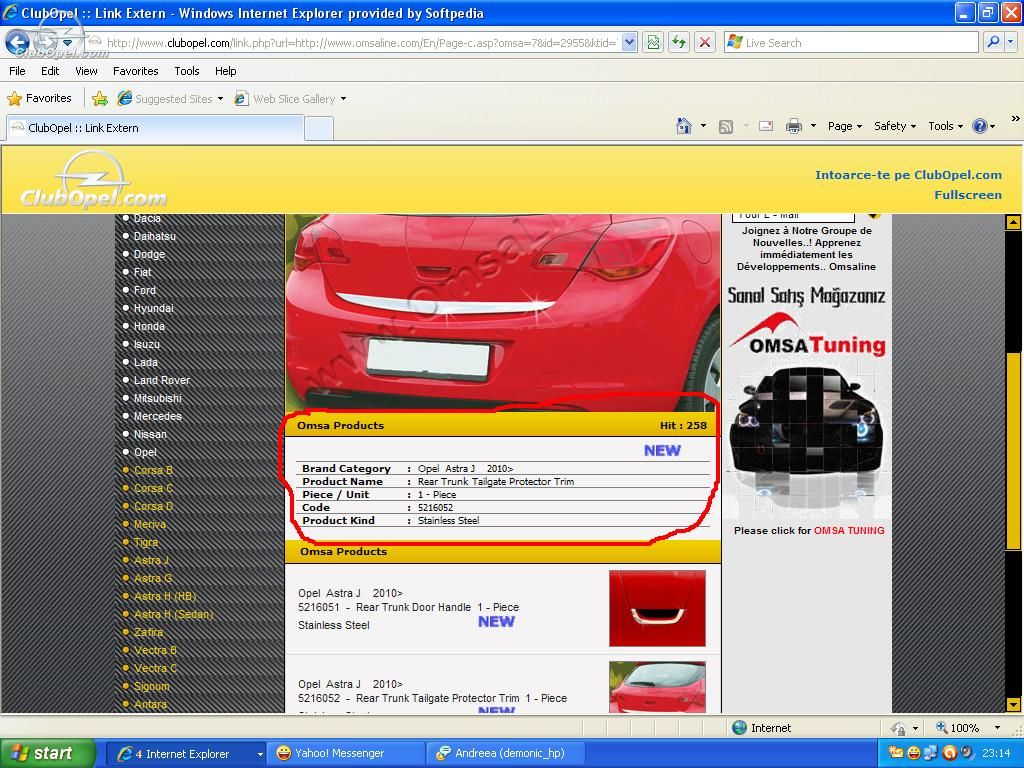
Task: Click OMSA TUNING red link
Action: (849, 530)
